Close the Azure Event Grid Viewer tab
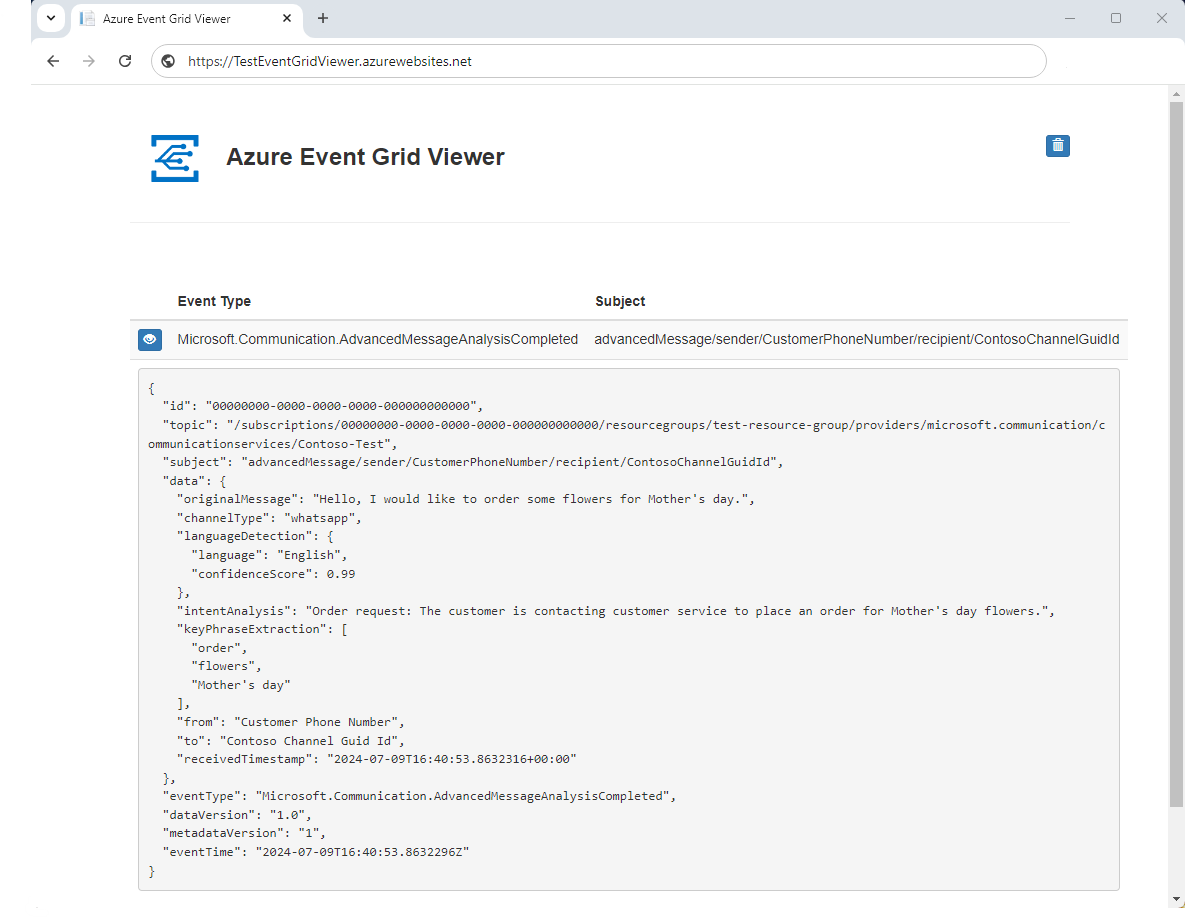 287,18
